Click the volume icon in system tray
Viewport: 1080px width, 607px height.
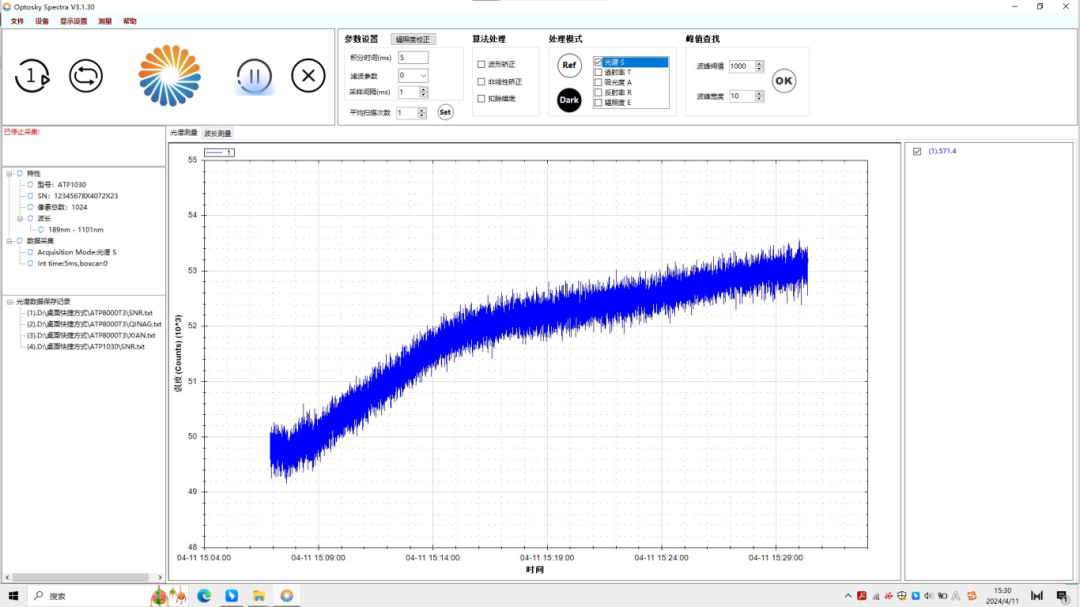[929, 596]
